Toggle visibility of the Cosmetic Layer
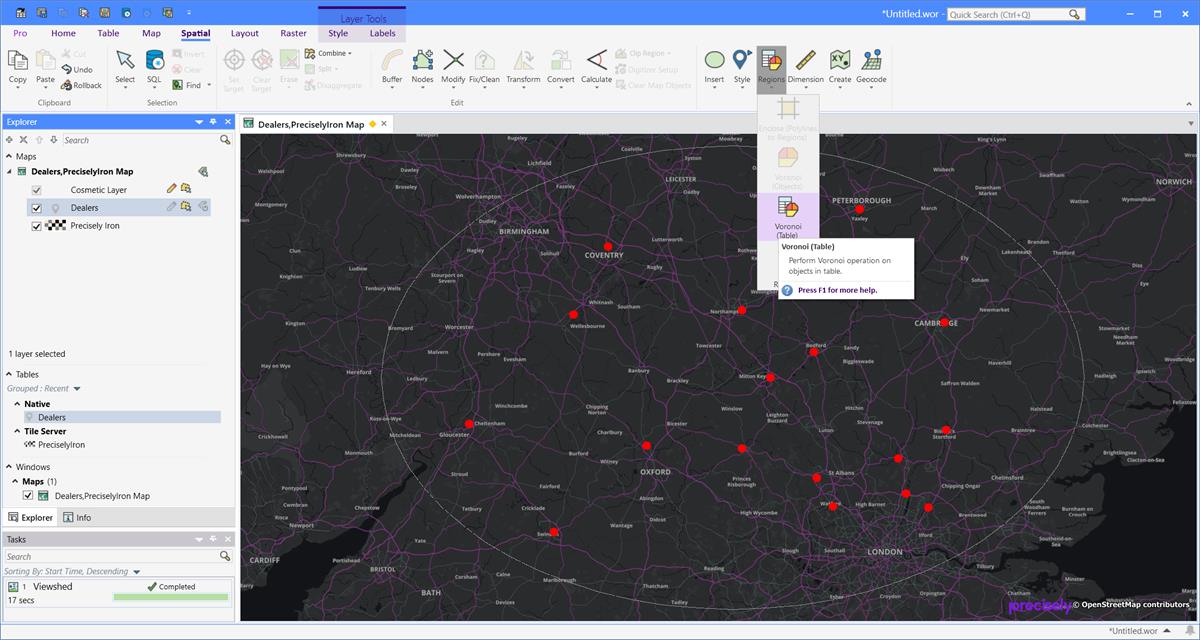This screenshot has height=640, width=1200. (37, 189)
